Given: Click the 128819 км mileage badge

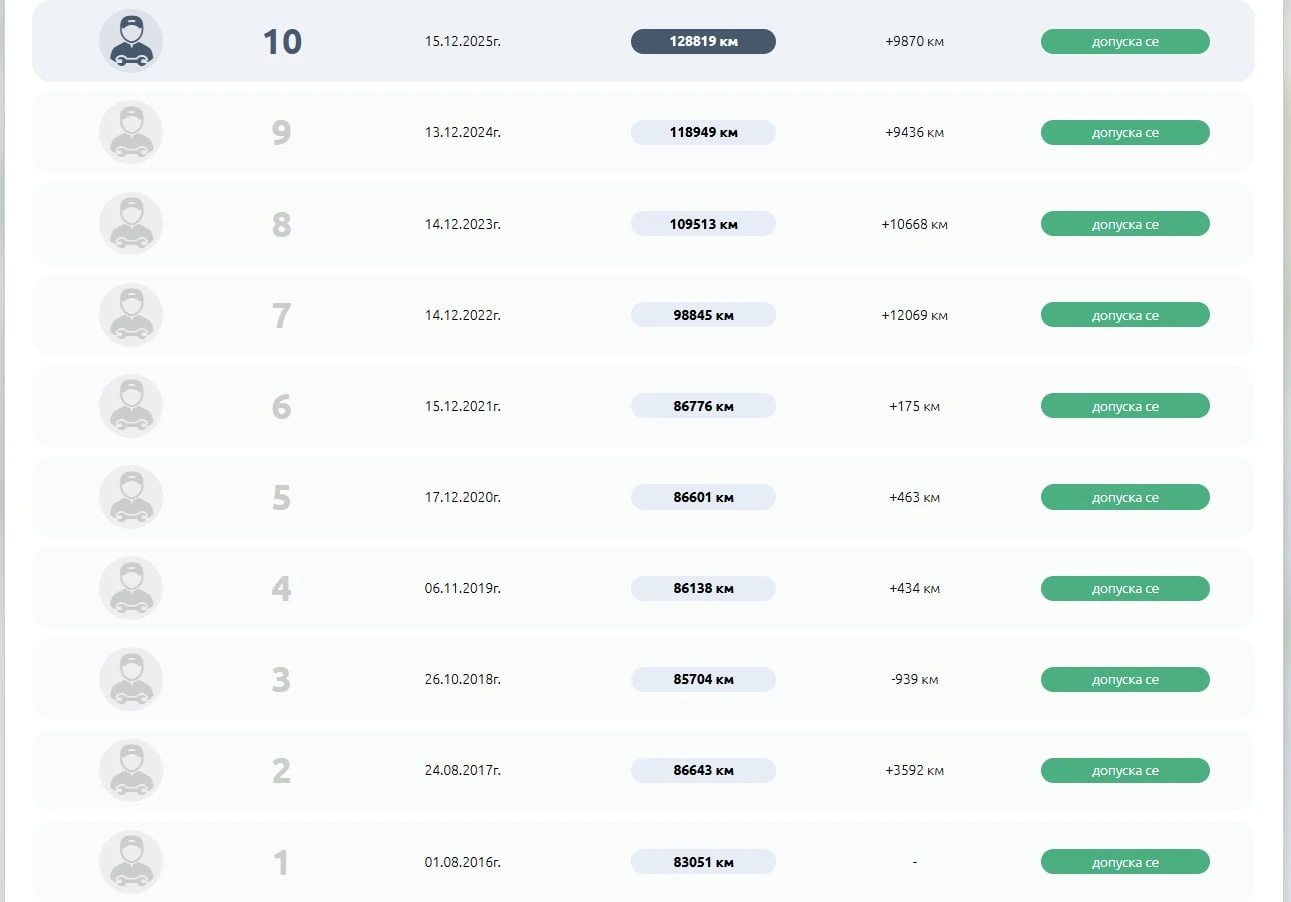Looking at the screenshot, I should (703, 42).
